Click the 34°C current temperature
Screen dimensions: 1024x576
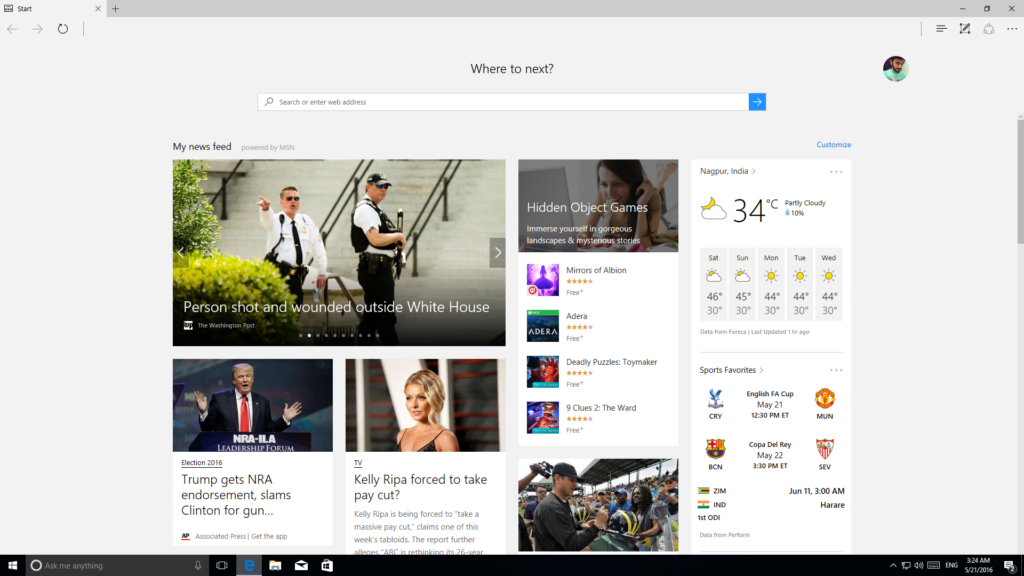pos(756,210)
